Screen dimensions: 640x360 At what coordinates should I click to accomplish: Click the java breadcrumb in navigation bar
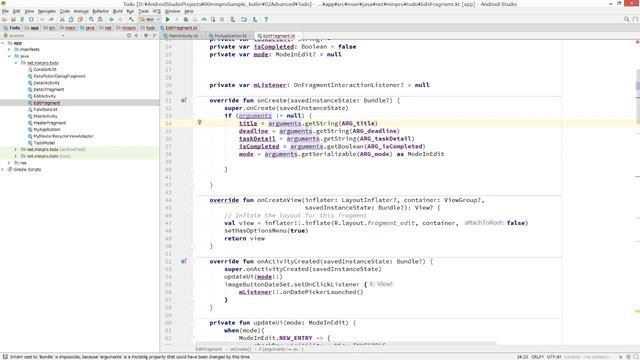(88, 28)
